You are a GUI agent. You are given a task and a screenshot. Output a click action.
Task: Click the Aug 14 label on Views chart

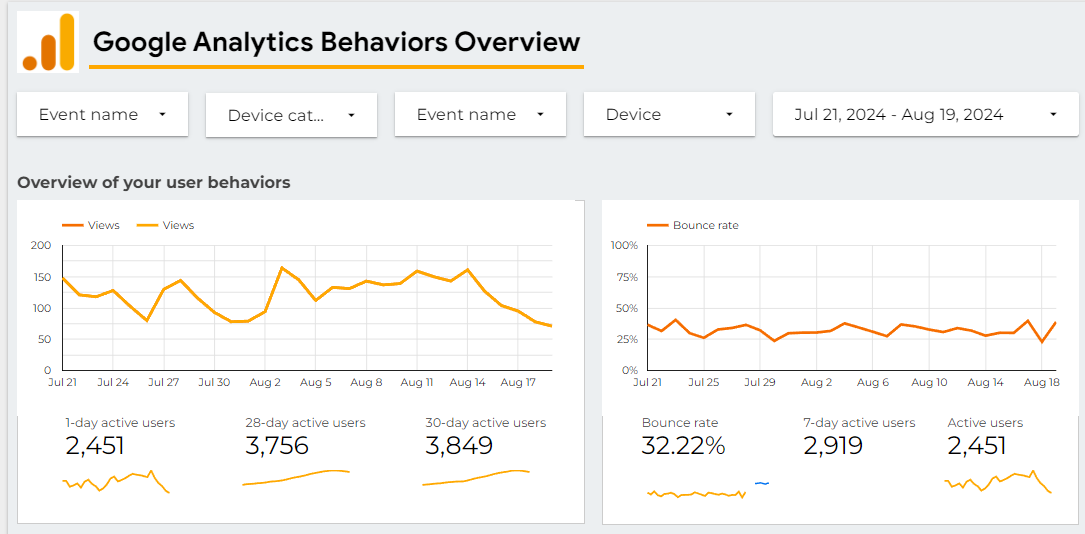click(x=467, y=382)
